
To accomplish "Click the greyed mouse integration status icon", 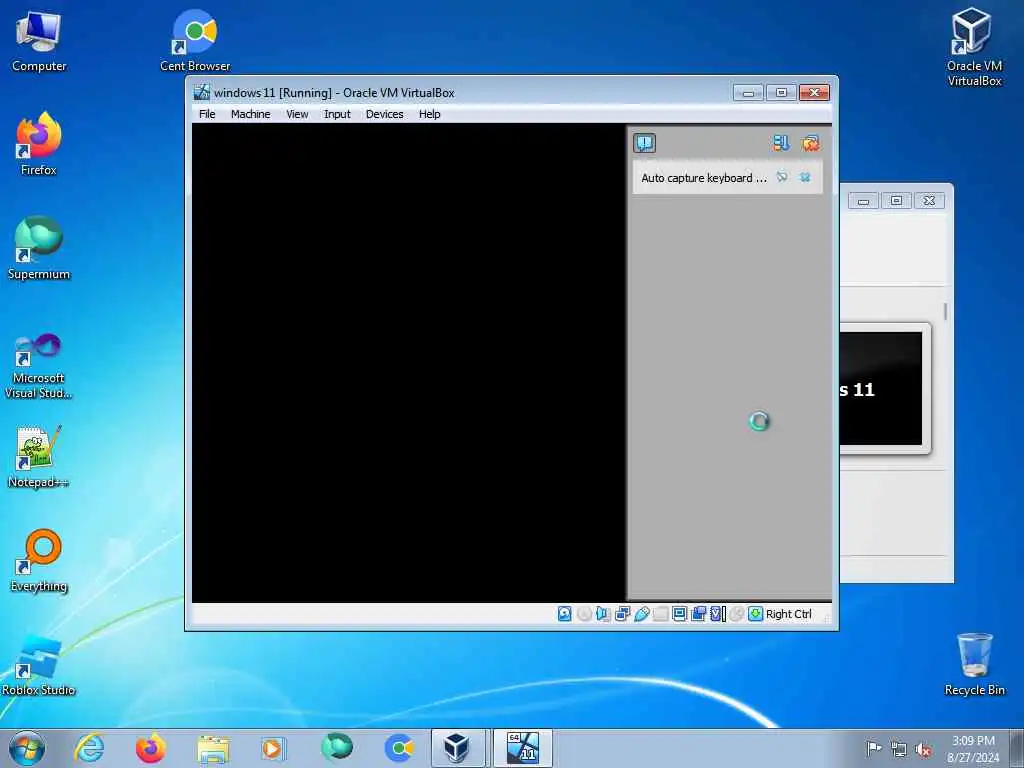I will [737, 614].
